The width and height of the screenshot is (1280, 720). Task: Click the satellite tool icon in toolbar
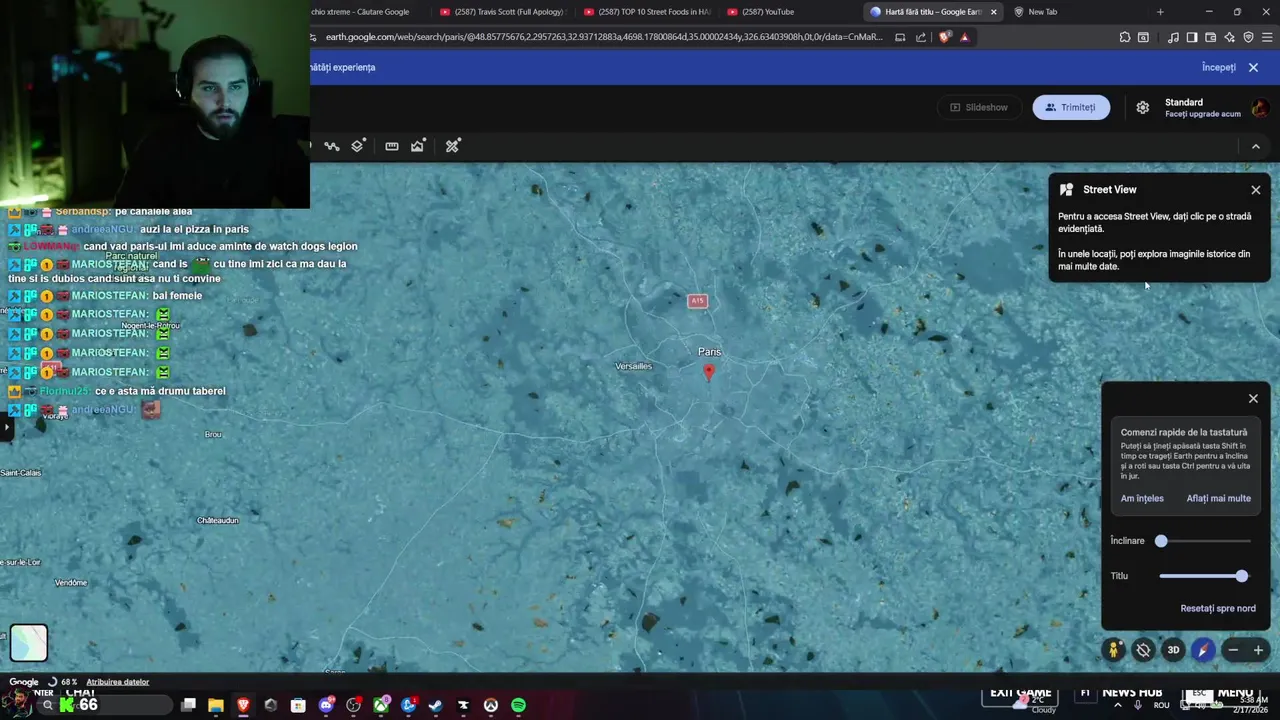pyautogui.click(x=453, y=146)
